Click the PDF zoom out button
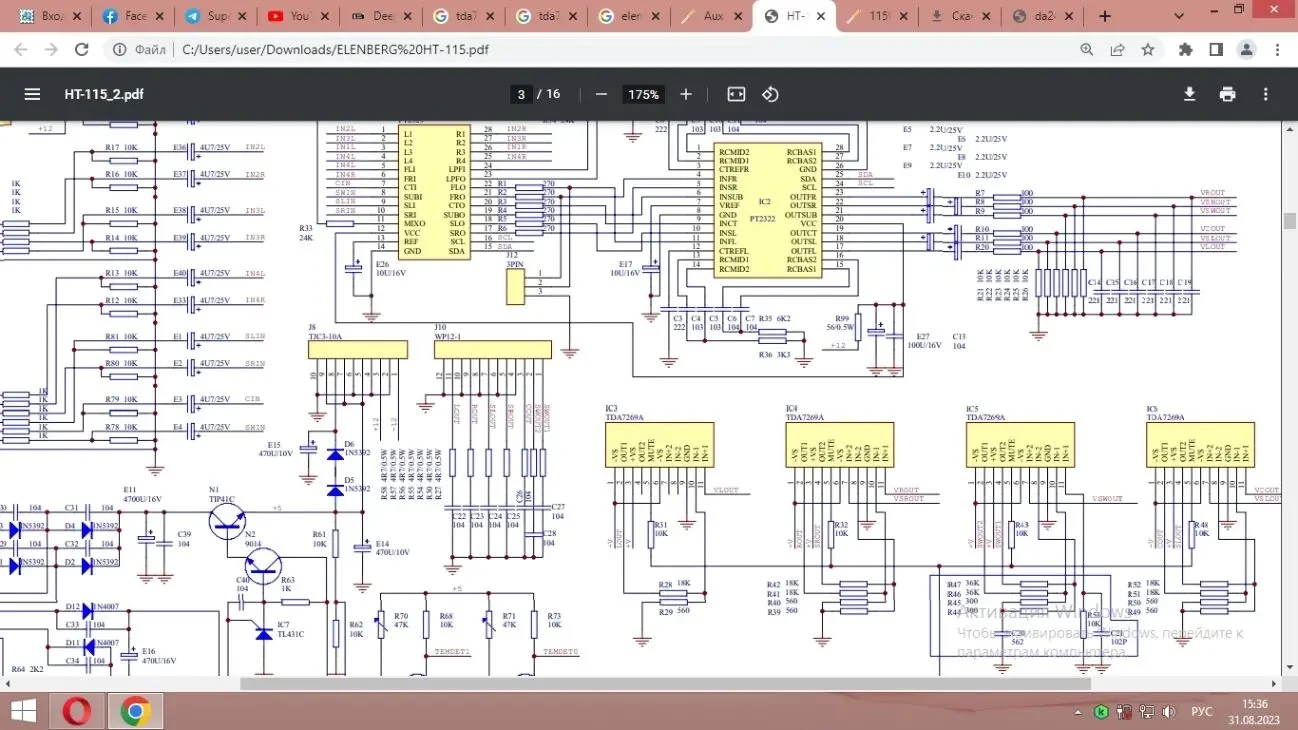Viewport: 1298px width, 730px height. (601, 94)
